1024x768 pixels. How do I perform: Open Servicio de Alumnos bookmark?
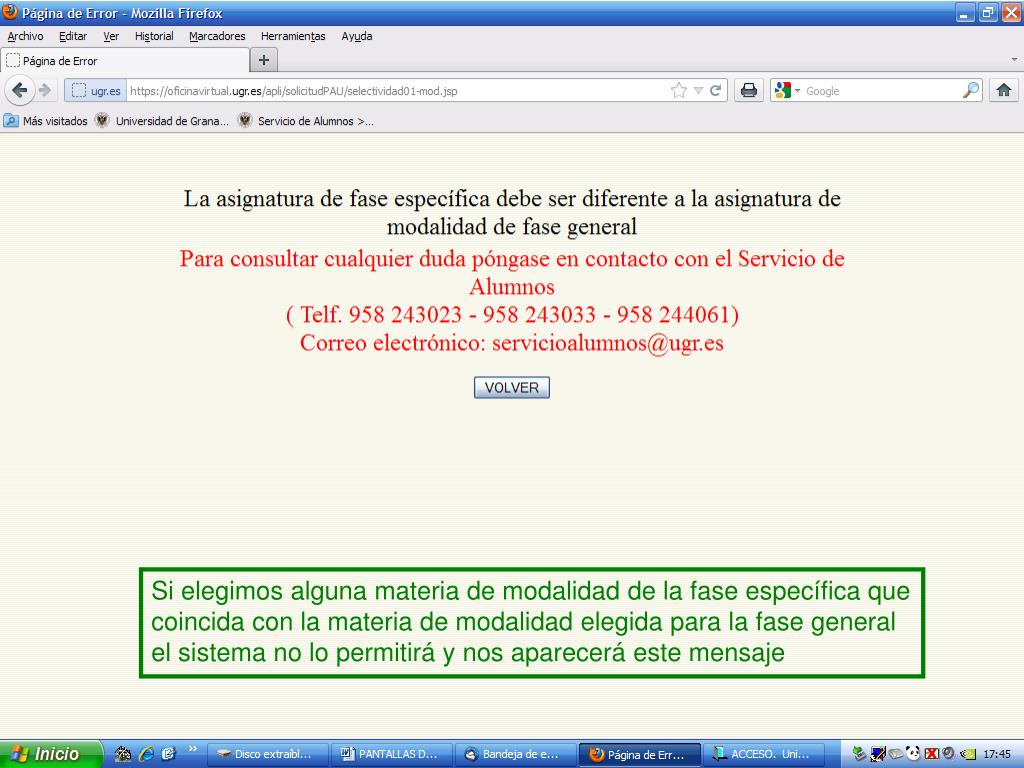(306, 121)
